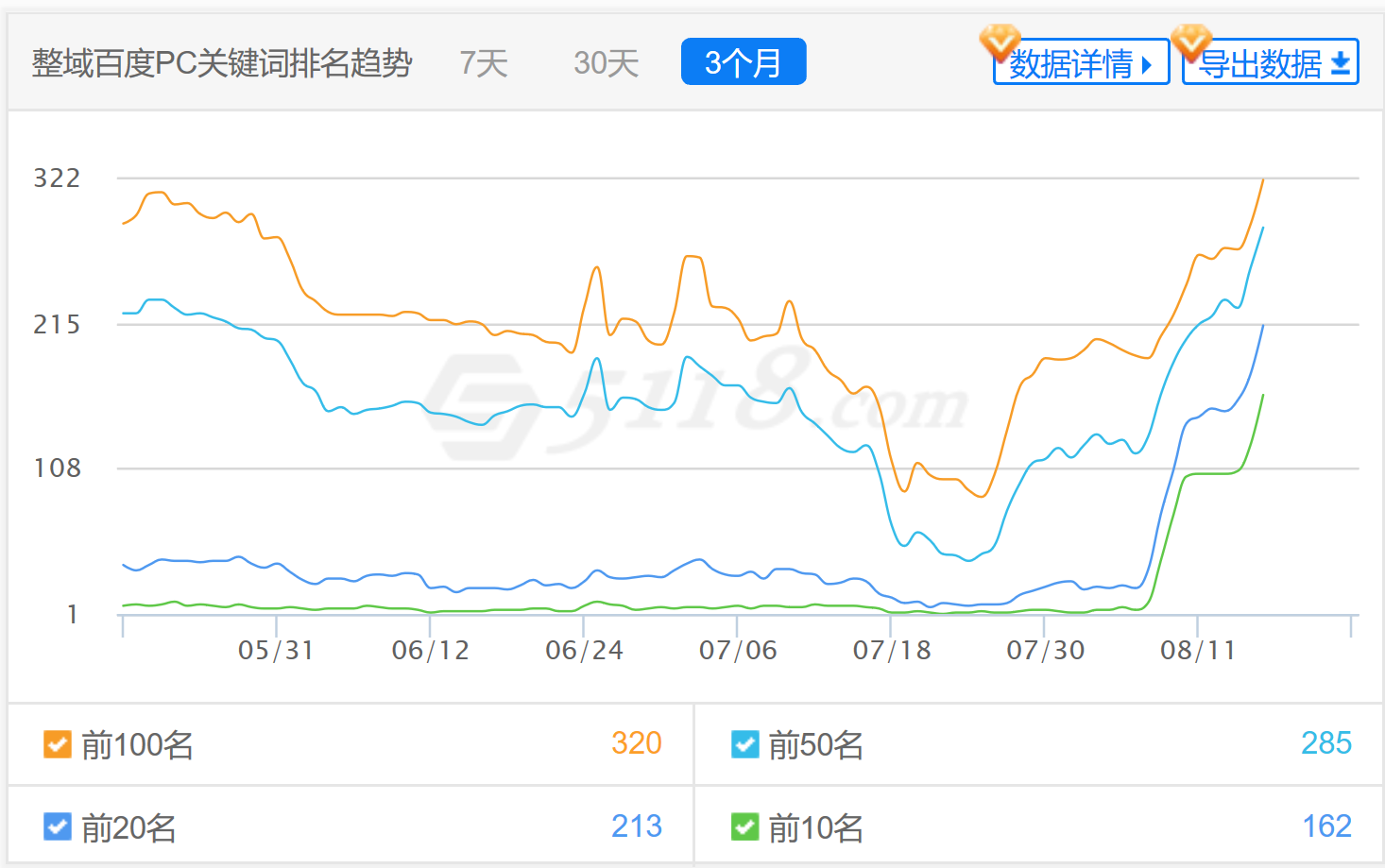
Task: Click the blue checkmark icon for 前20名
Action: 58,826
